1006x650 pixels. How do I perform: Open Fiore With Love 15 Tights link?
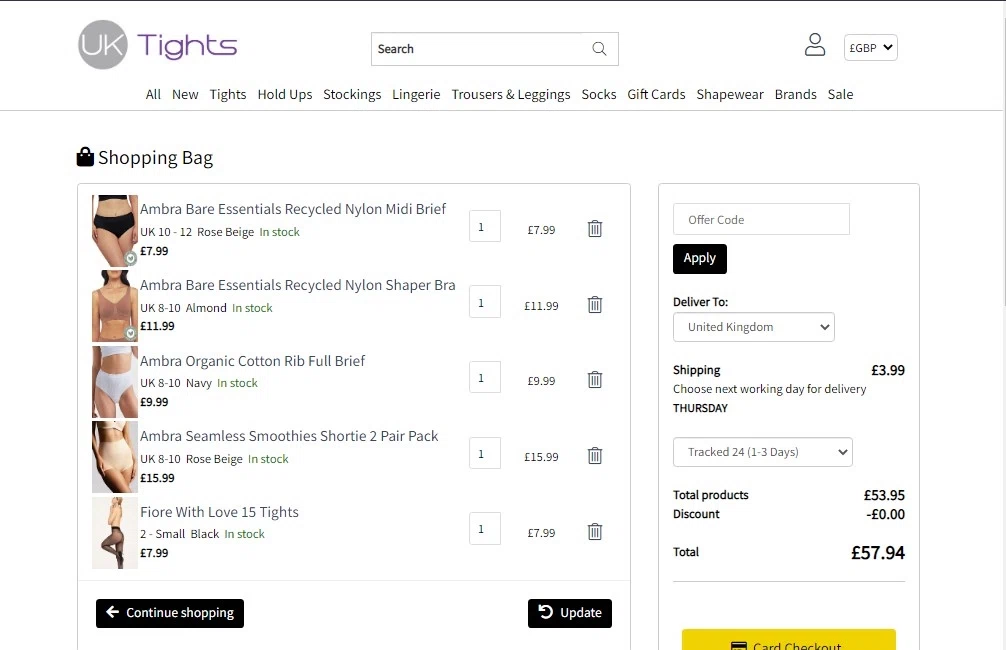219,512
